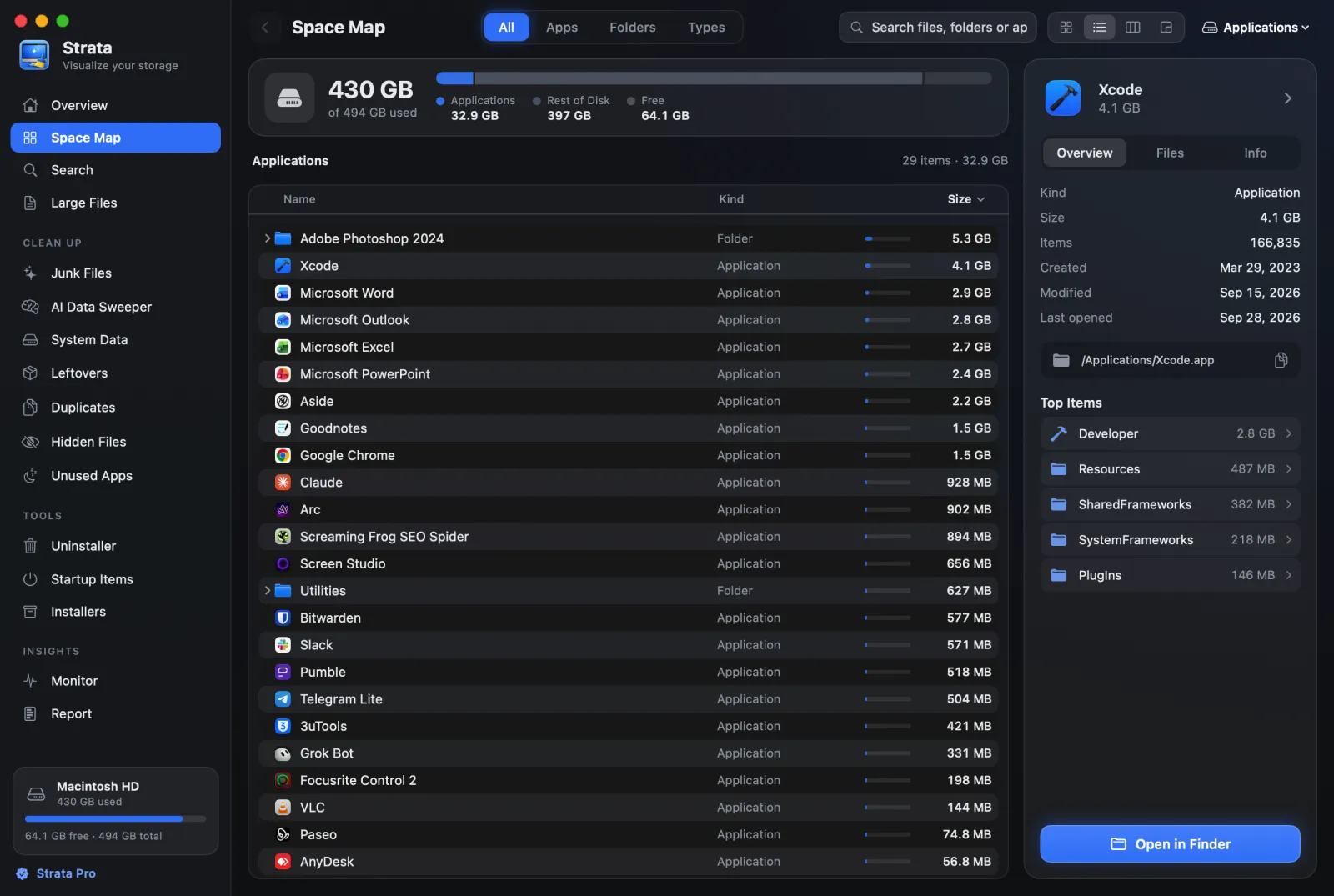
Task: Drill into Developer top item
Action: (1170, 433)
